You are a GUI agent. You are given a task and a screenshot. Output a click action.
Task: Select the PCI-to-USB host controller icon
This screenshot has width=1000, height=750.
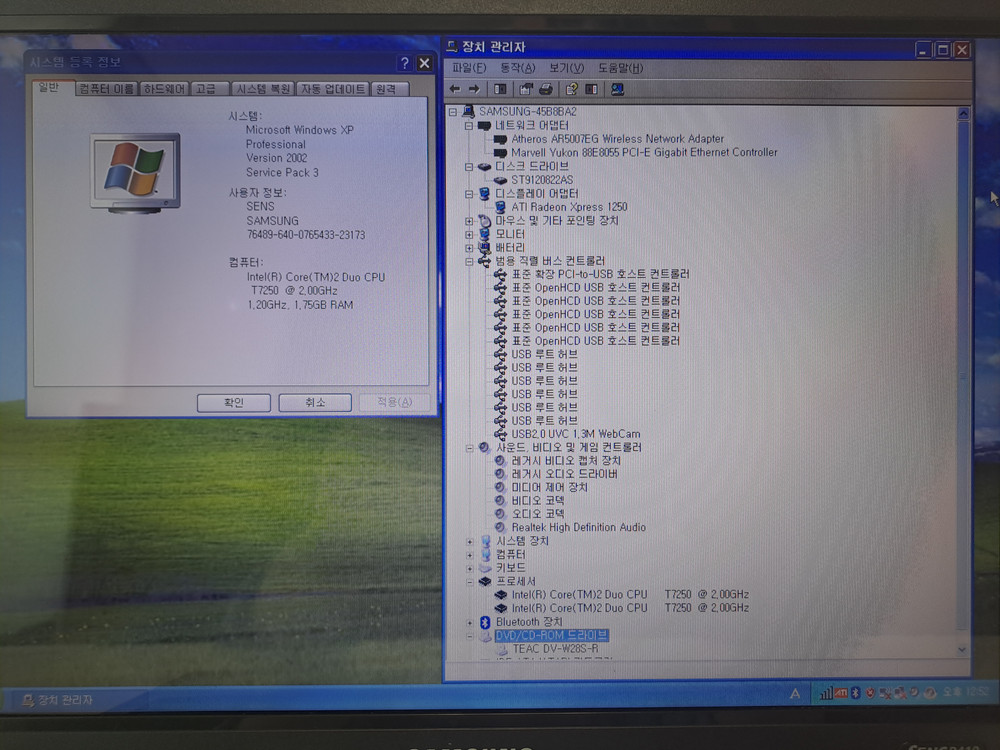(x=501, y=274)
